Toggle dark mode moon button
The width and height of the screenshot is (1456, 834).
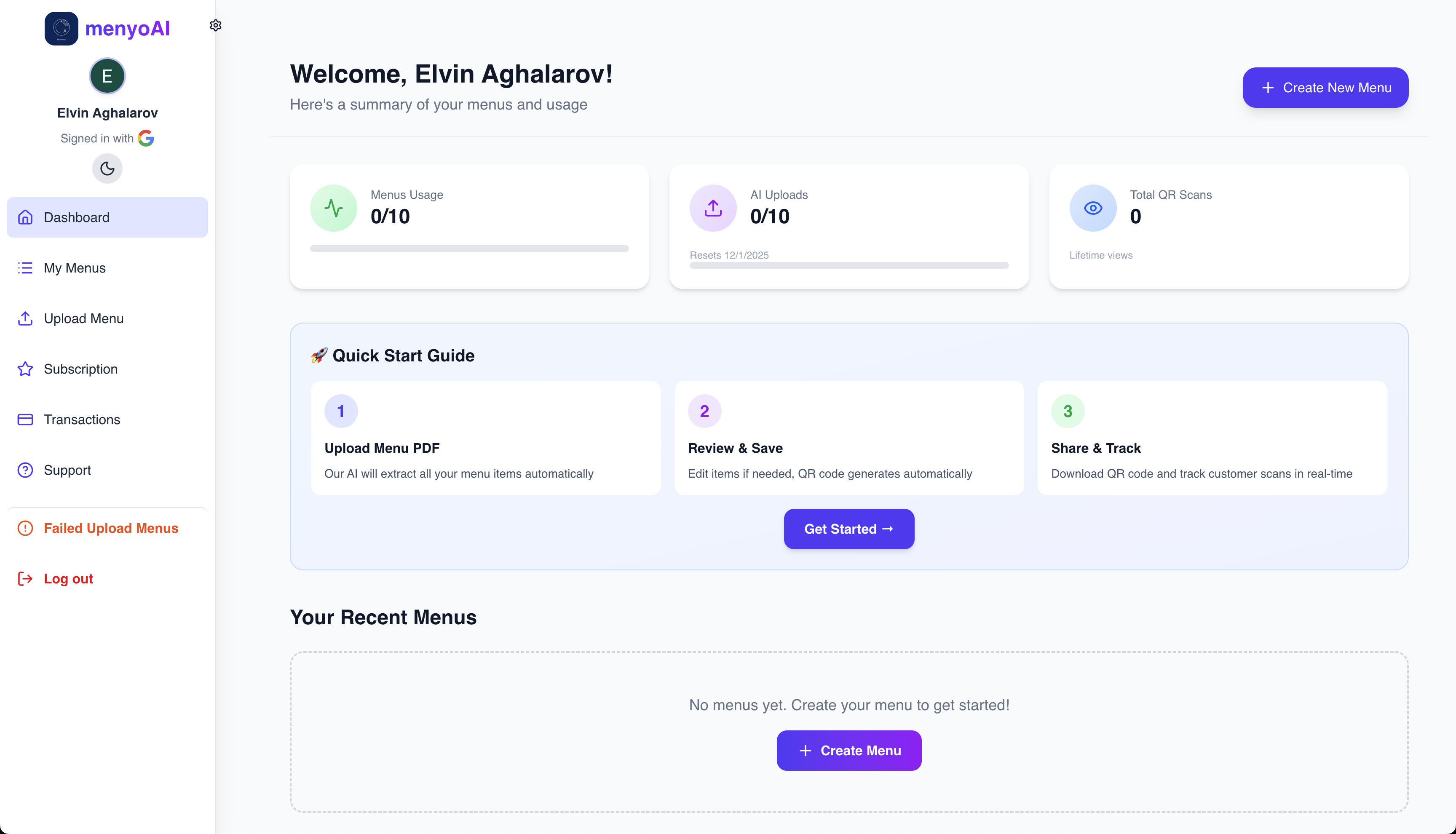point(107,168)
